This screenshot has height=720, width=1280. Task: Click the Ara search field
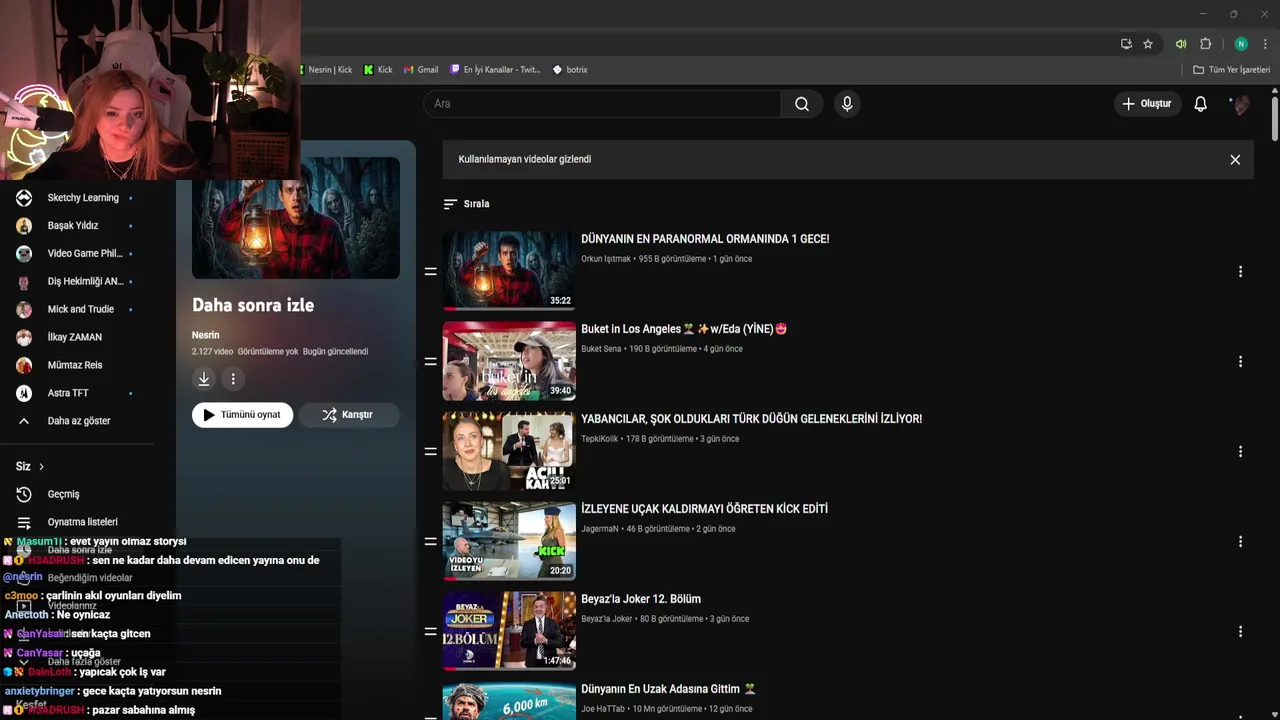pos(602,104)
